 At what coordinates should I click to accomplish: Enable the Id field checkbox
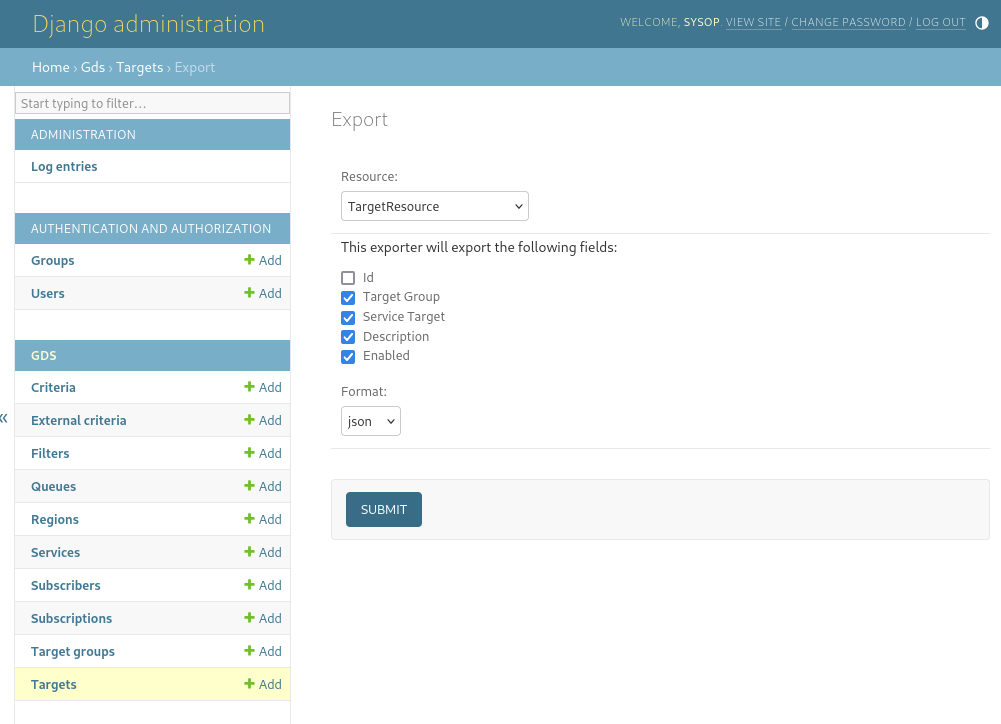(348, 278)
